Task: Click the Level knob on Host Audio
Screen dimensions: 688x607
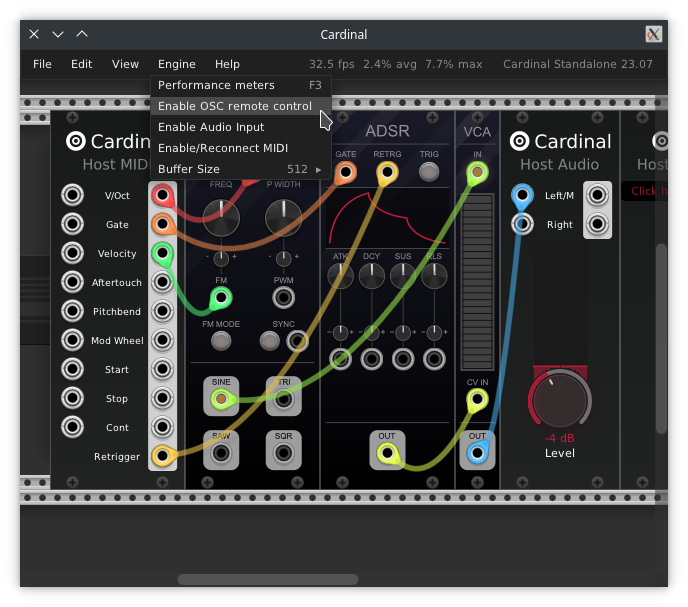Action: pos(559,401)
